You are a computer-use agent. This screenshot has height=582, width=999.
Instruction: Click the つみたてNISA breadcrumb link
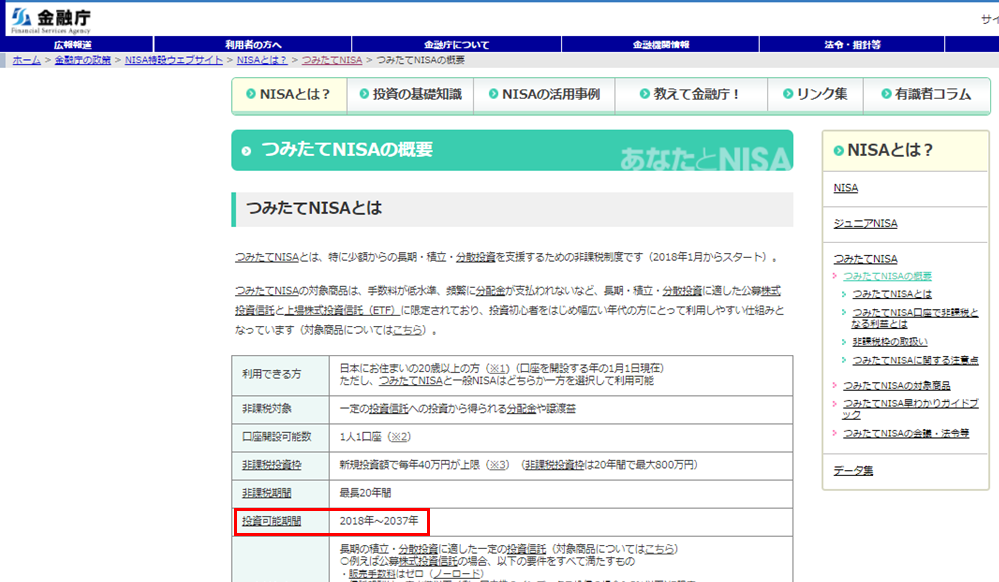click(x=331, y=60)
